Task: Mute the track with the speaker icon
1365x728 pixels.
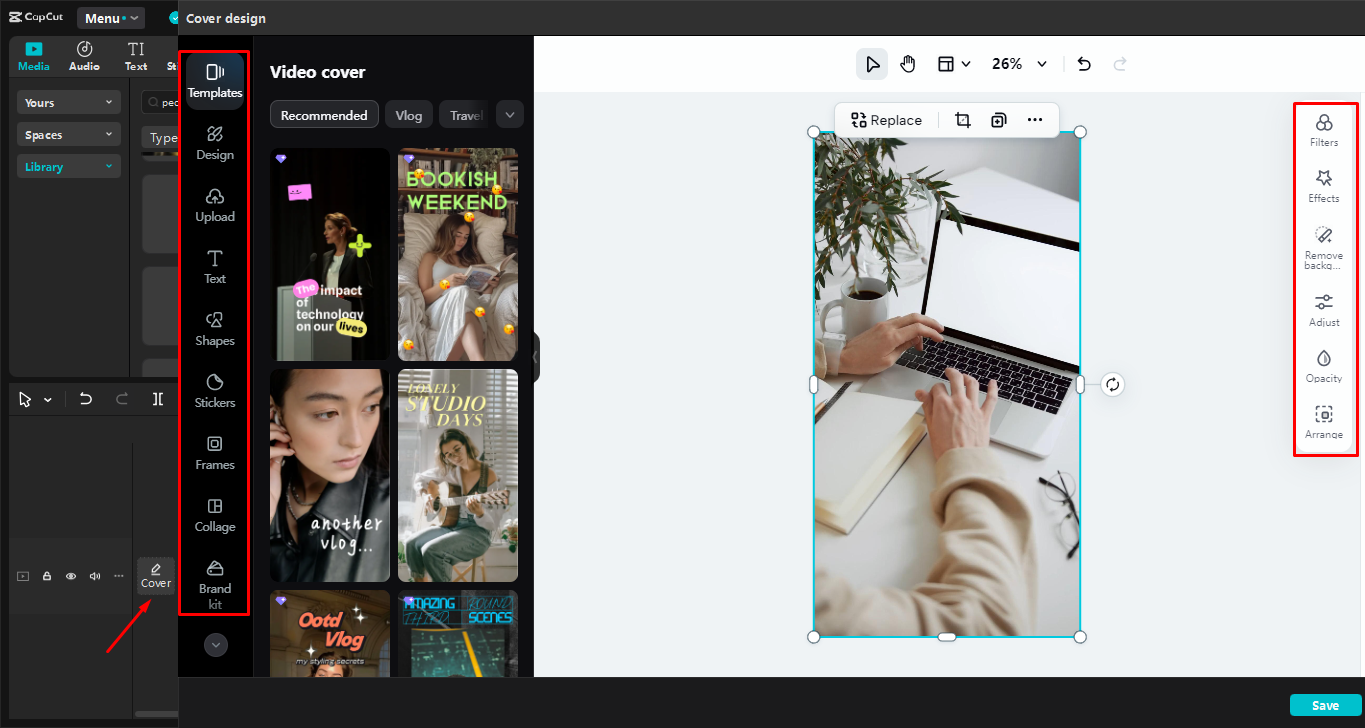Action: pos(94,576)
